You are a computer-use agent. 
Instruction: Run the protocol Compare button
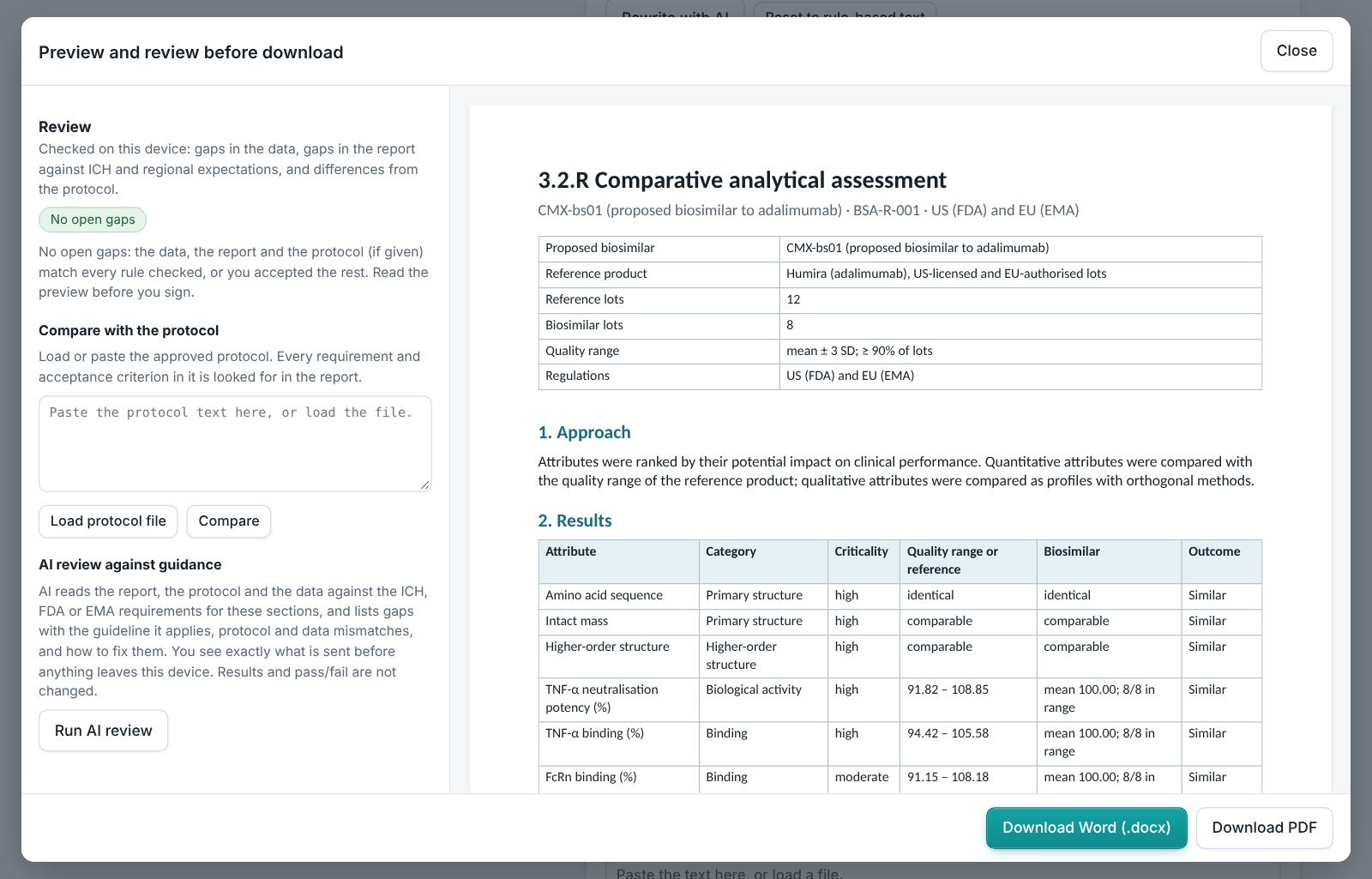click(x=229, y=521)
